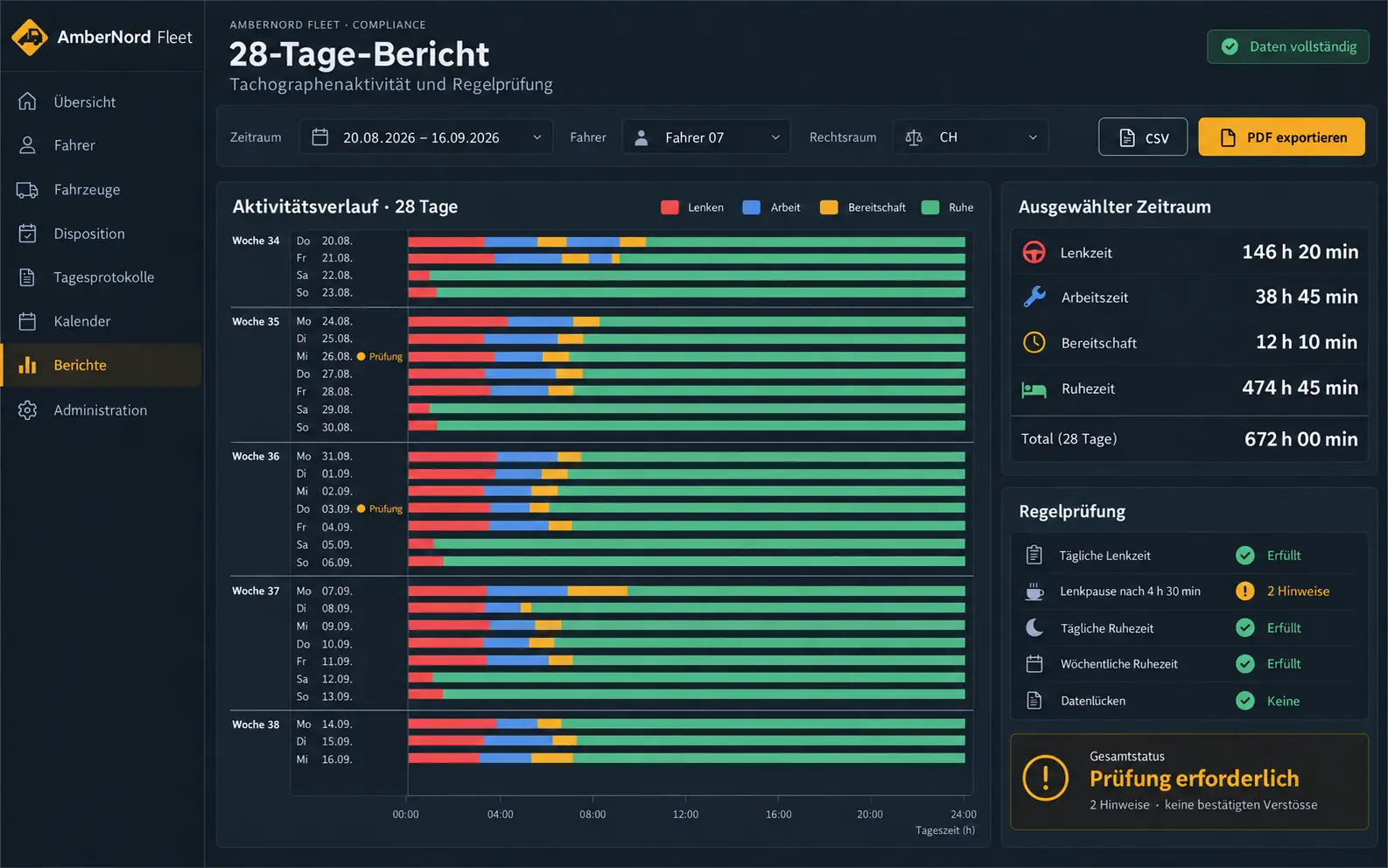Click the Fahrer person icon in sidebar

(27, 145)
